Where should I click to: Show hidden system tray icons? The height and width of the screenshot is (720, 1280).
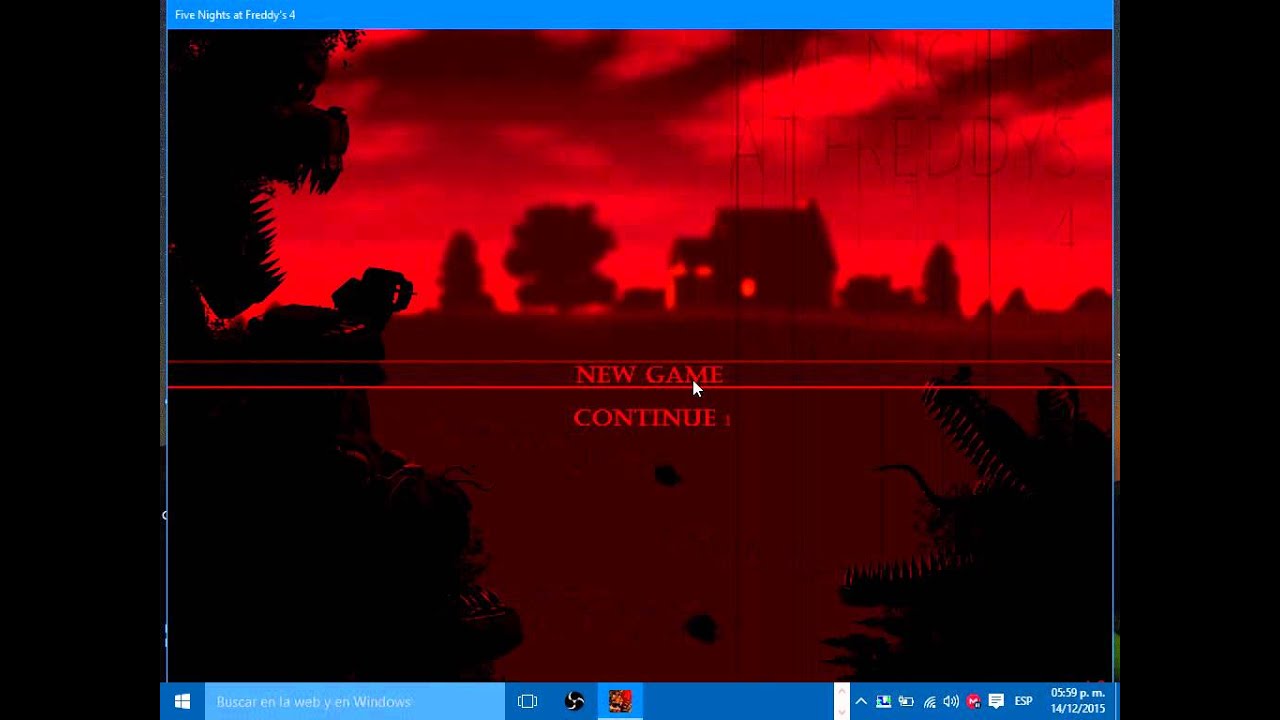point(861,702)
